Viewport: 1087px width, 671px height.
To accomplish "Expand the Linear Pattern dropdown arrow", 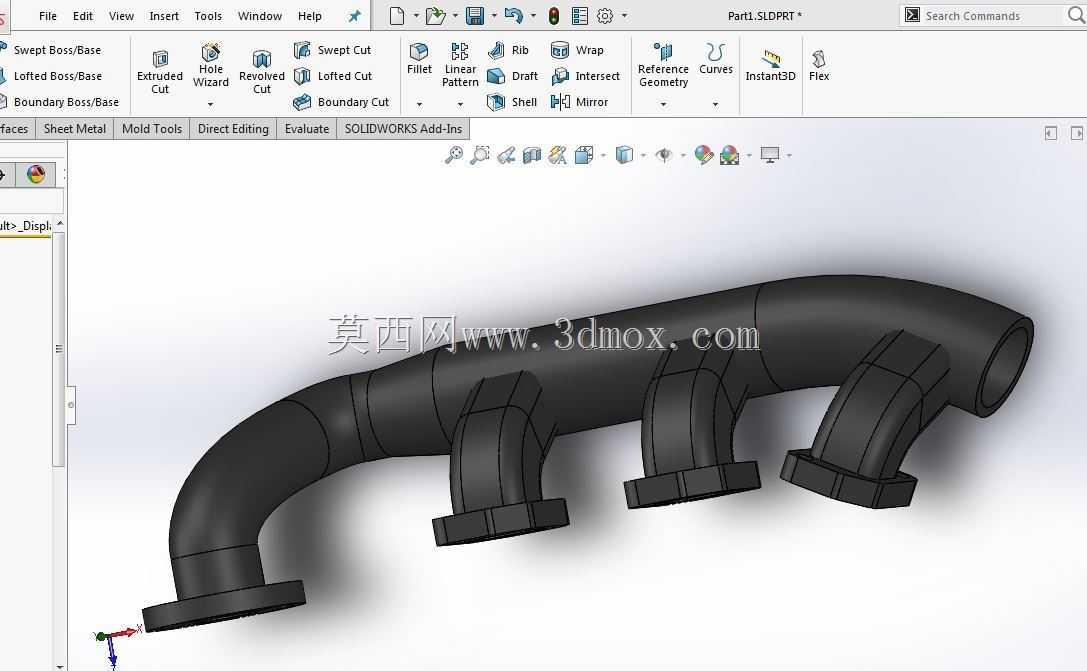I will click(460, 104).
